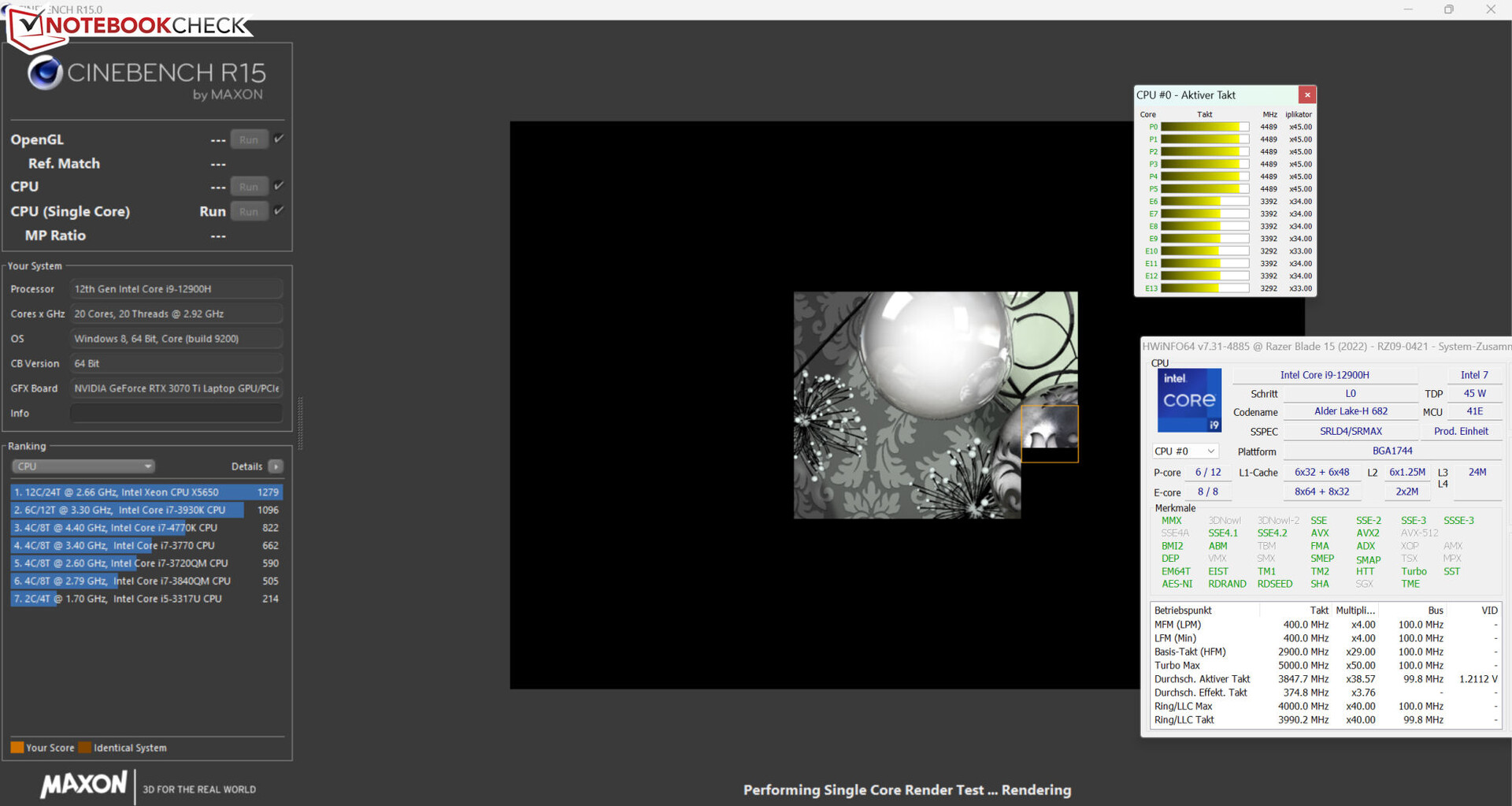Click the AVX2 feature label
Image resolution: width=1512 pixels, height=806 pixels.
(1368, 533)
